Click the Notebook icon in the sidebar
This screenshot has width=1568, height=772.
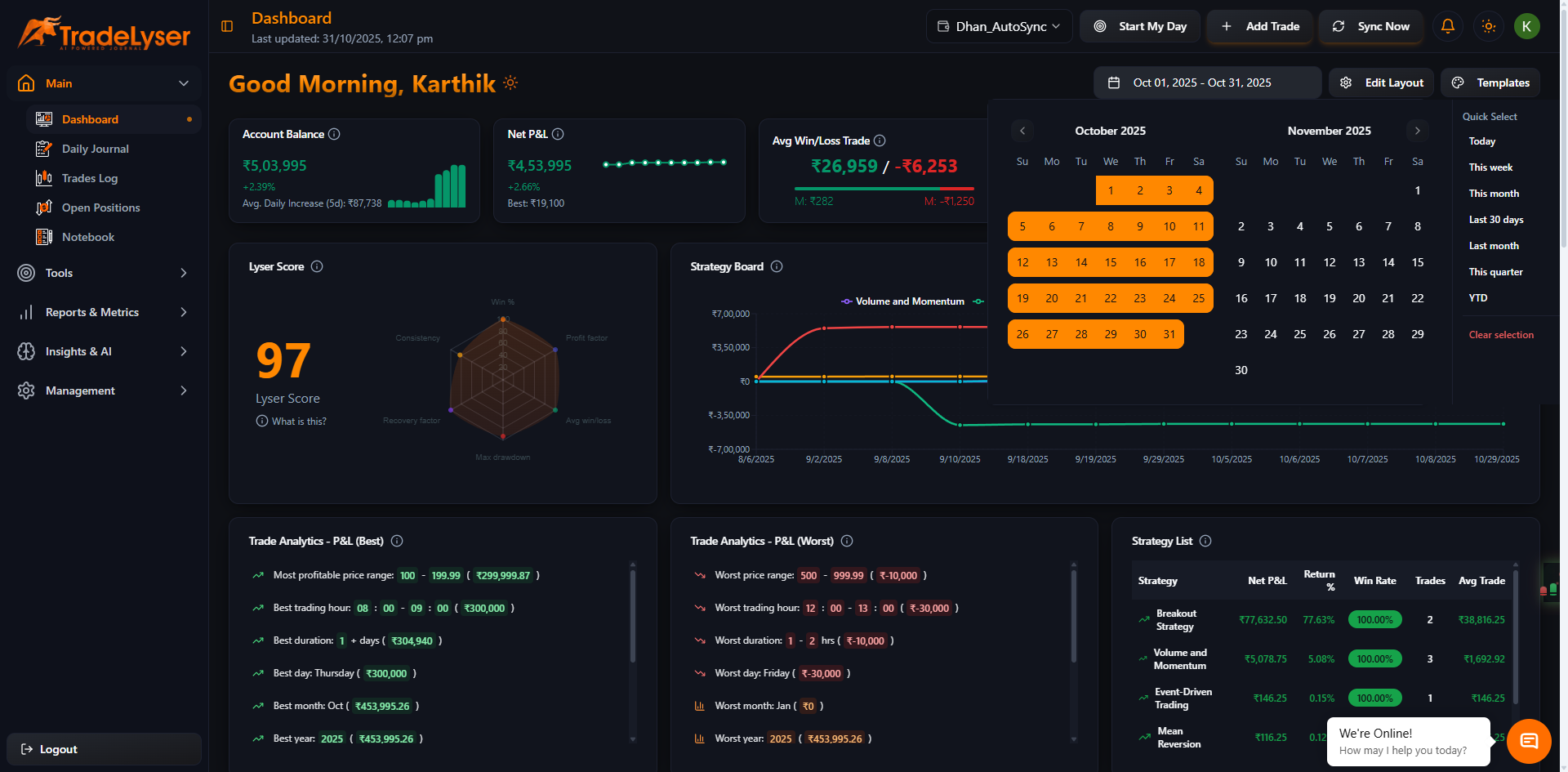pos(43,237)
